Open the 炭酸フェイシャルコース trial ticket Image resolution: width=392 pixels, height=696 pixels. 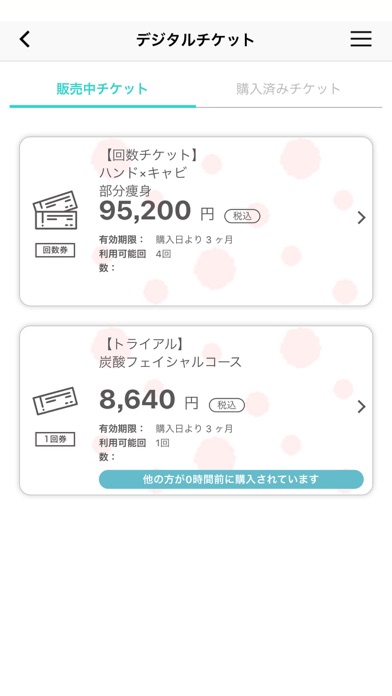tap(196, 410)
